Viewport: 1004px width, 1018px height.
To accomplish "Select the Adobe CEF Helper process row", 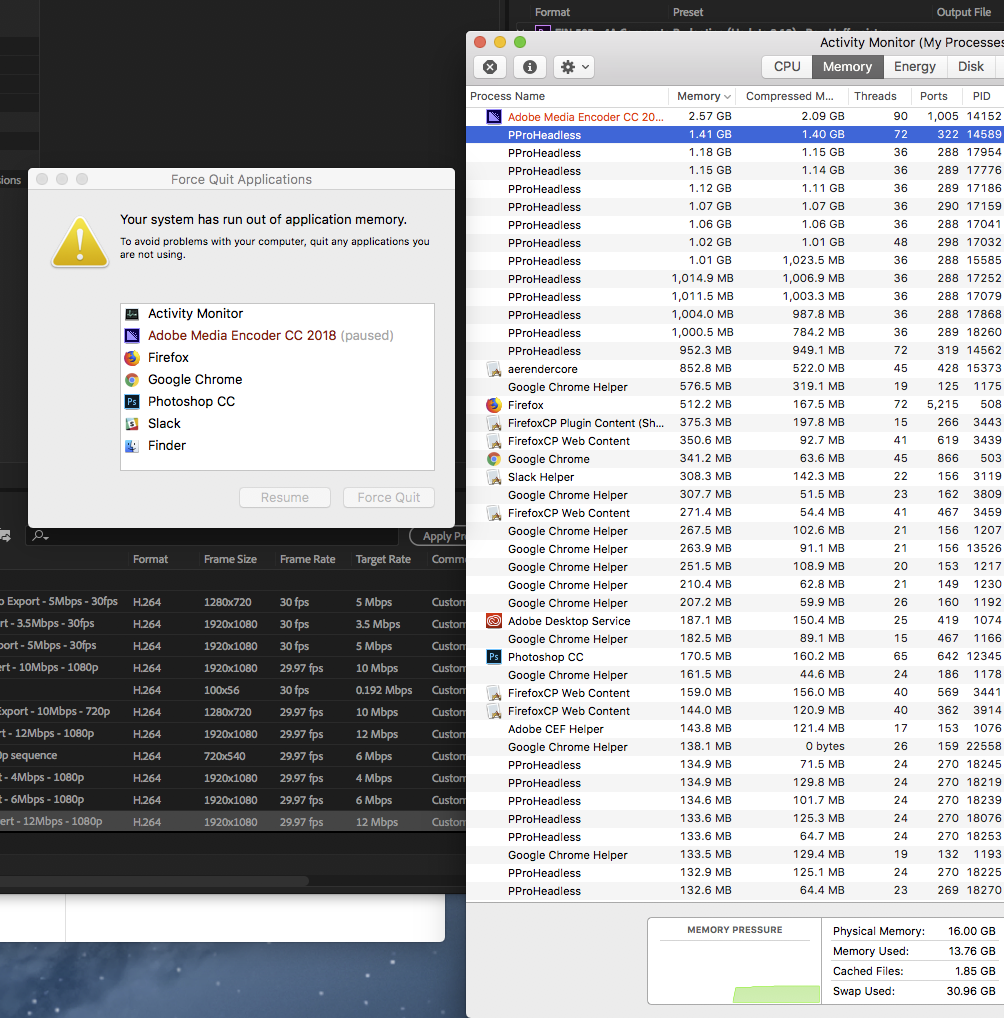I will tap(735, 728).
